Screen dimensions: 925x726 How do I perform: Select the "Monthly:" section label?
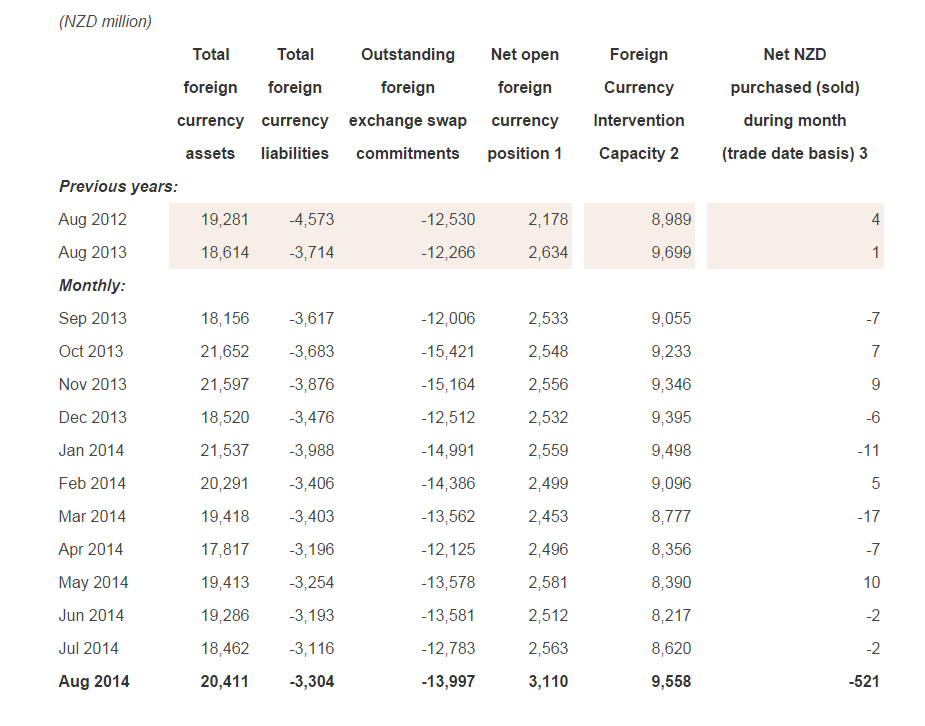point(92,285)
